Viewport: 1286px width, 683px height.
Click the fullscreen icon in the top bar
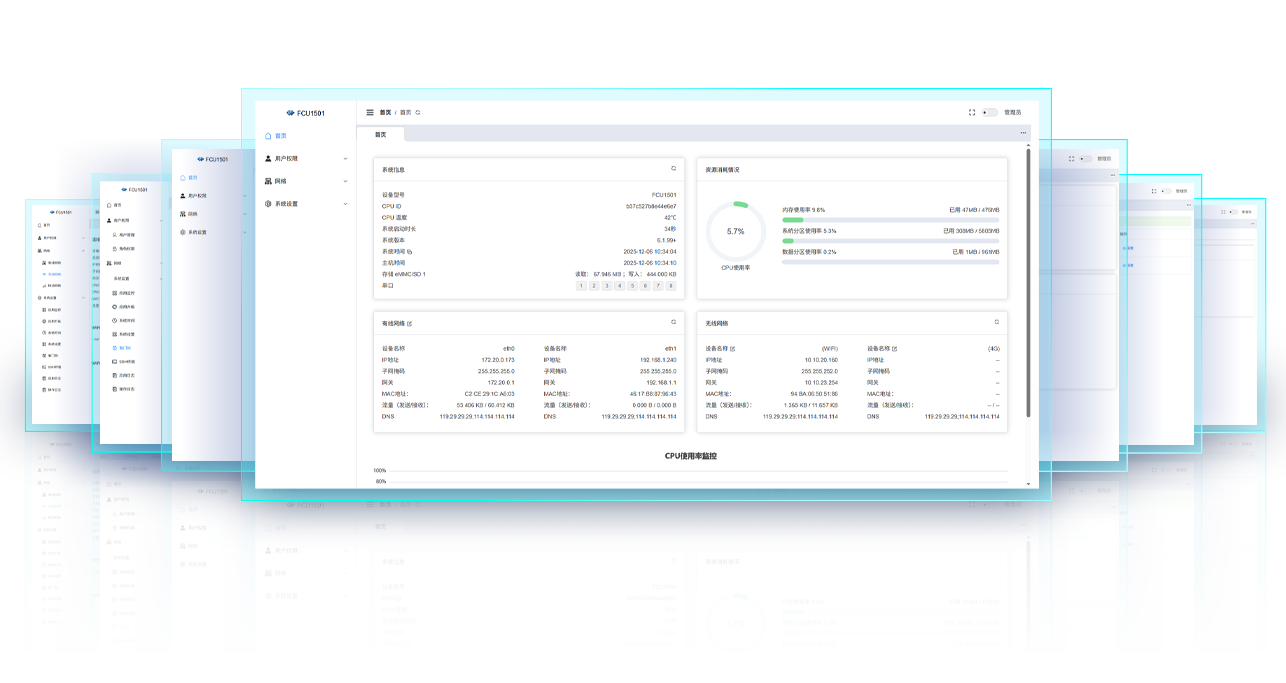(971, 112)
